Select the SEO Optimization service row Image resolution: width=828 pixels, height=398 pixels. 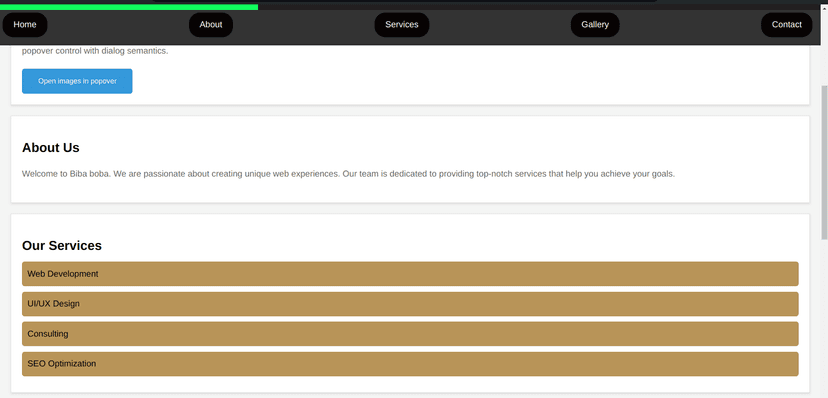[410, 364]
